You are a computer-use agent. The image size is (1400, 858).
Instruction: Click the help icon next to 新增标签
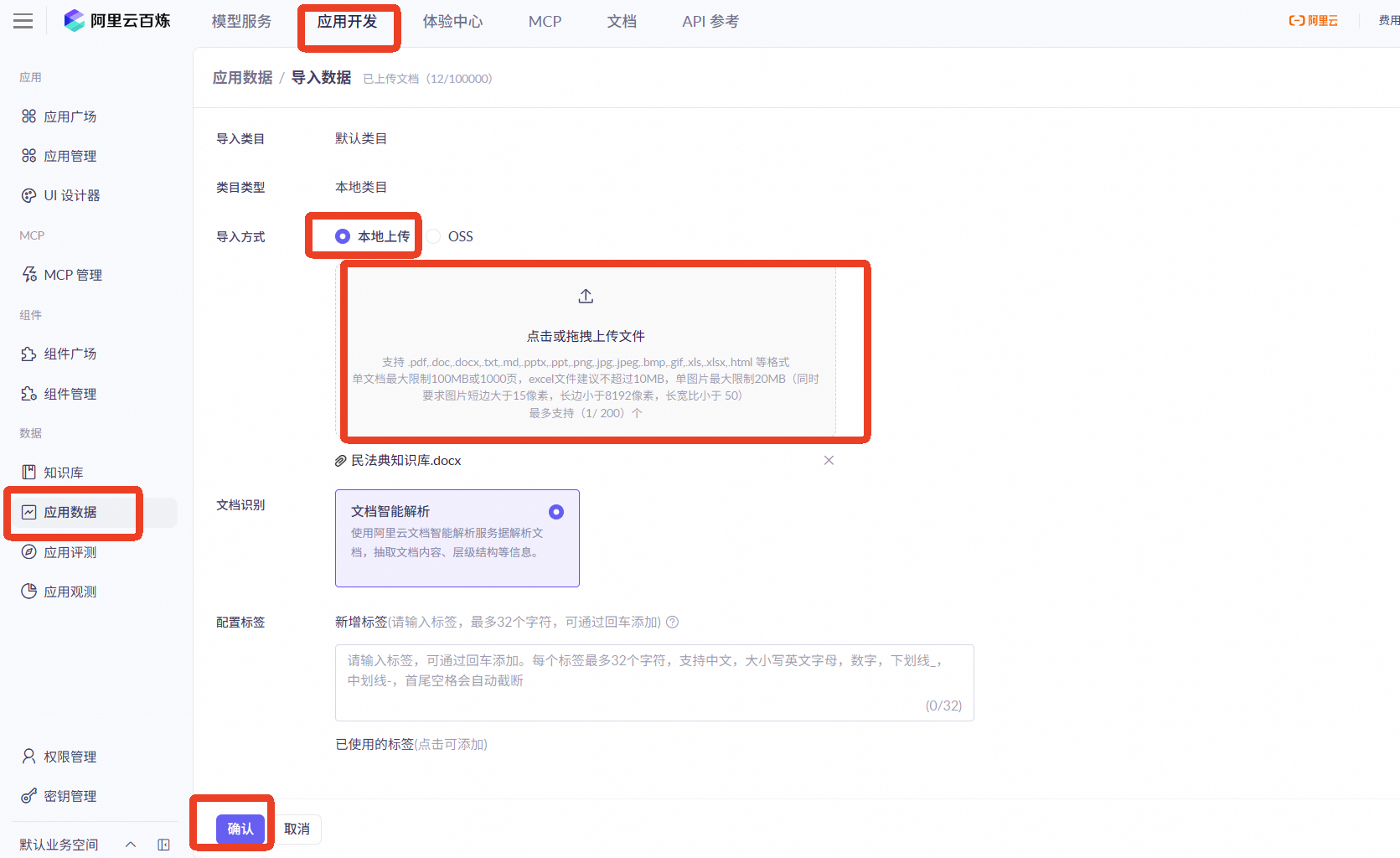pos(672,622)
